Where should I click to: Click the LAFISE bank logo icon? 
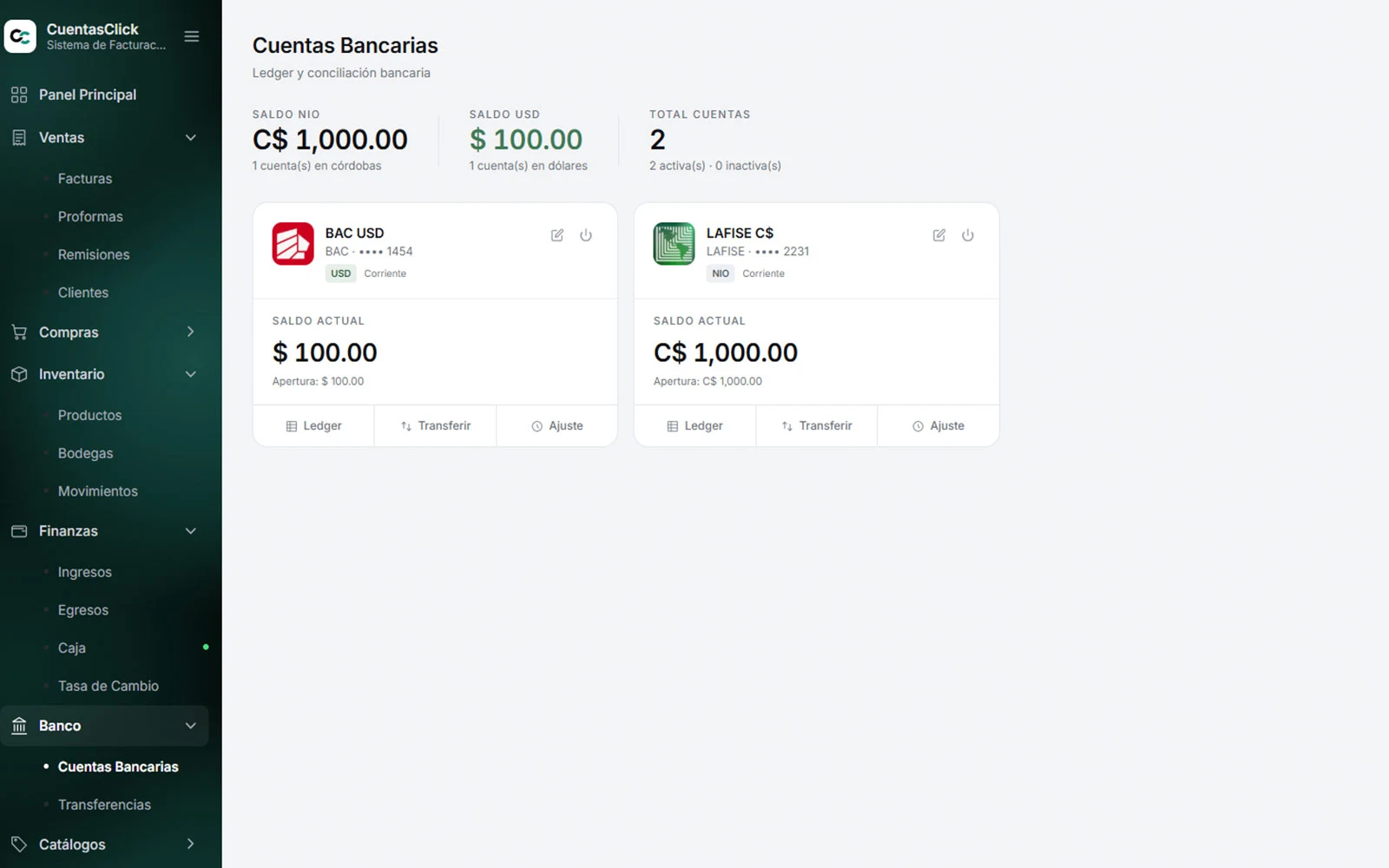(674, 244)
